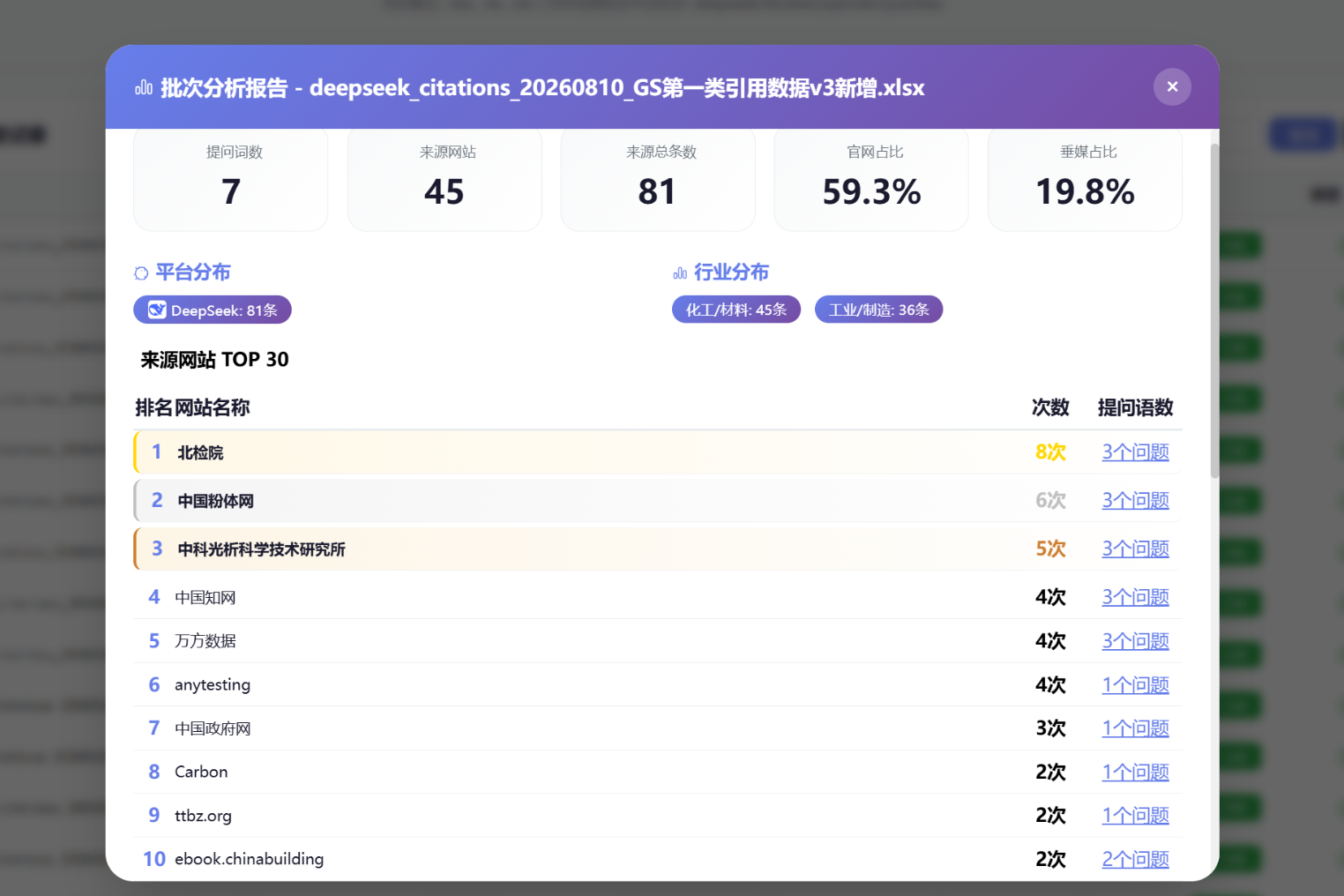Screen dimensions: 1344x896
Task: Click the bar chart icon in the report title
Action: coord(144,87)
